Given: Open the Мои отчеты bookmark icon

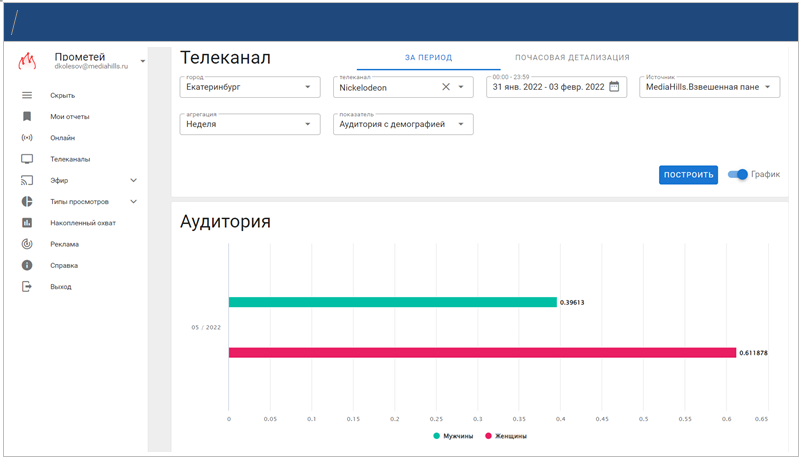Looking at the screenshot, I should 27,117.
